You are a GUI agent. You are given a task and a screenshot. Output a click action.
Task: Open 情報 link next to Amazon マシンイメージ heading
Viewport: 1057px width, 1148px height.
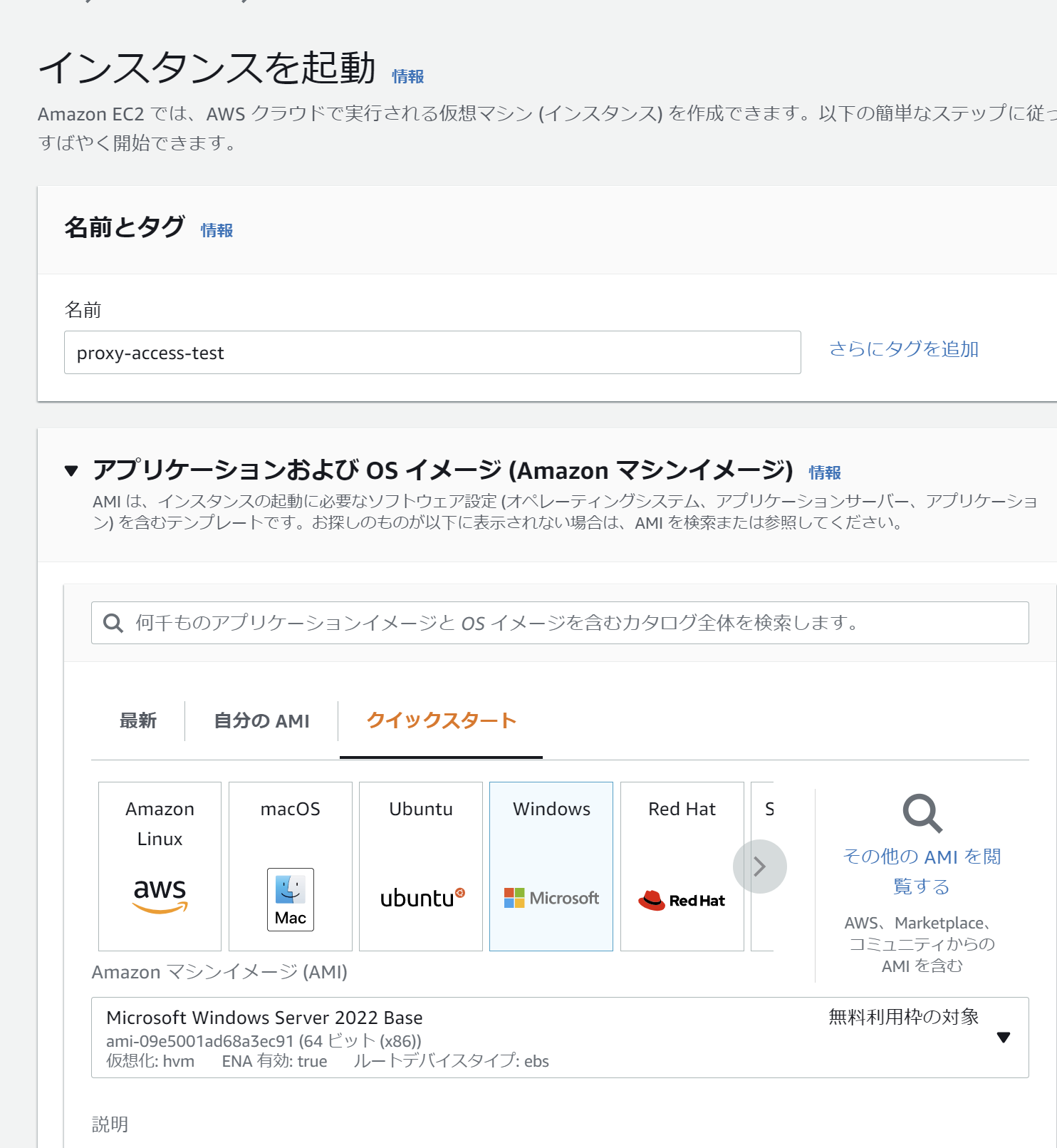pos(826,472)
